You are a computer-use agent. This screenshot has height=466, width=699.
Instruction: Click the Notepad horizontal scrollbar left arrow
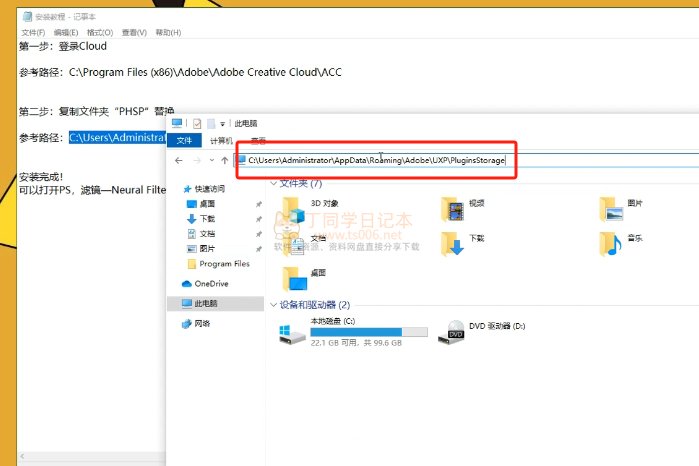pos(22,456)
